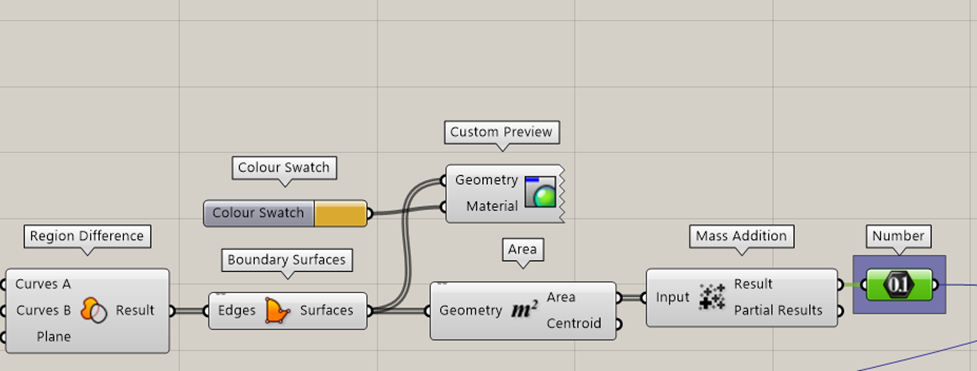Select the Material input on Custom Preview
This screenshot has width=977, height=371.
coord(492,206)
